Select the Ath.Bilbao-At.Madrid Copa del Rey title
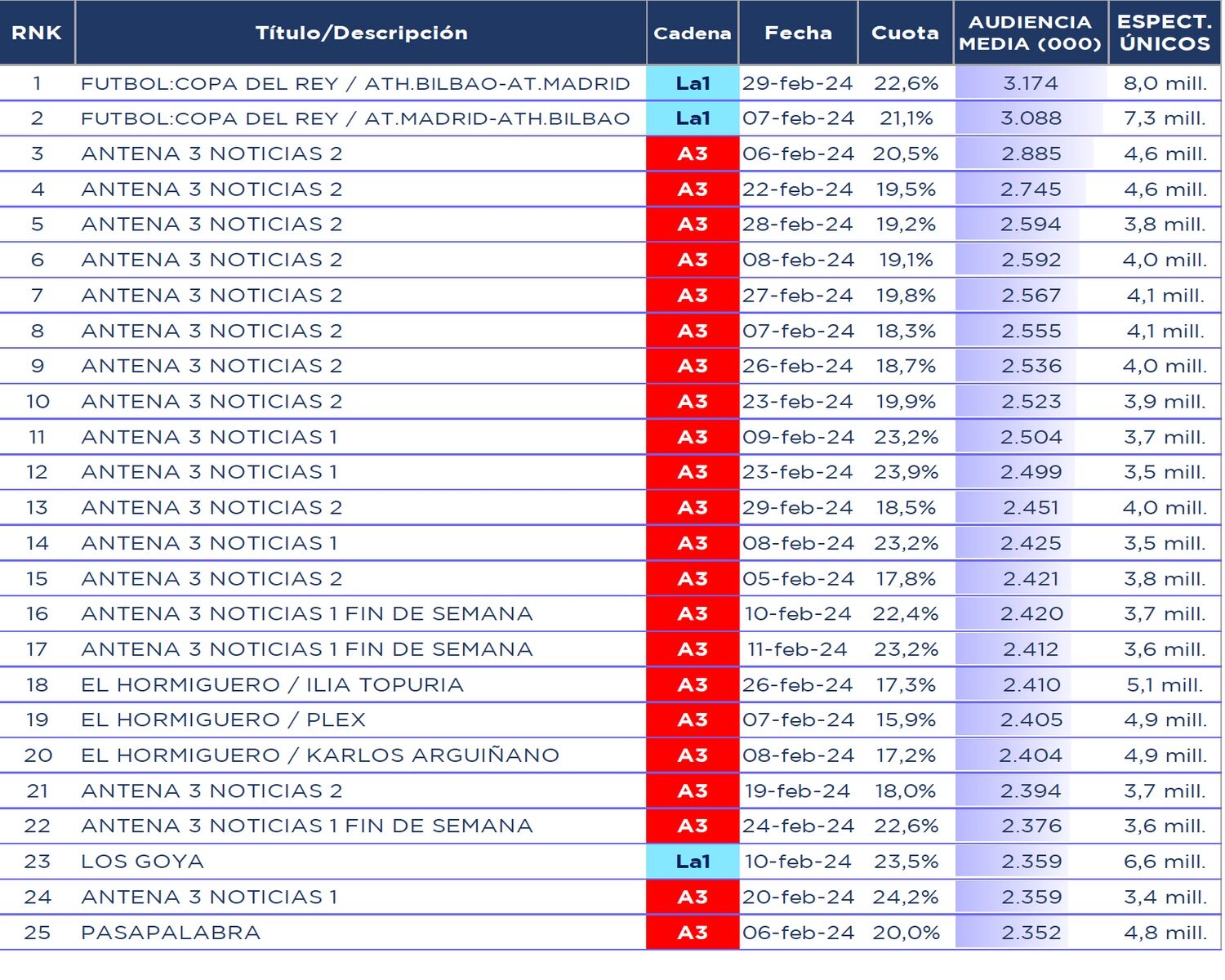Screen dimensions: 1225x980 tap(355, 83)
